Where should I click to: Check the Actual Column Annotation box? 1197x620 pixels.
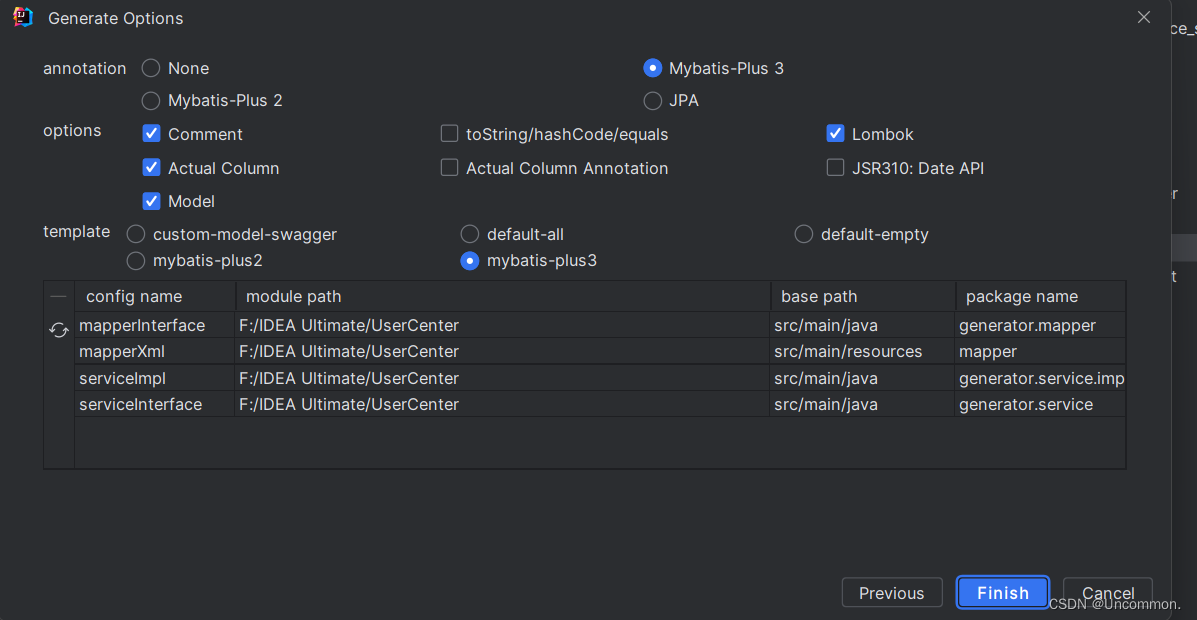[450, 168]
